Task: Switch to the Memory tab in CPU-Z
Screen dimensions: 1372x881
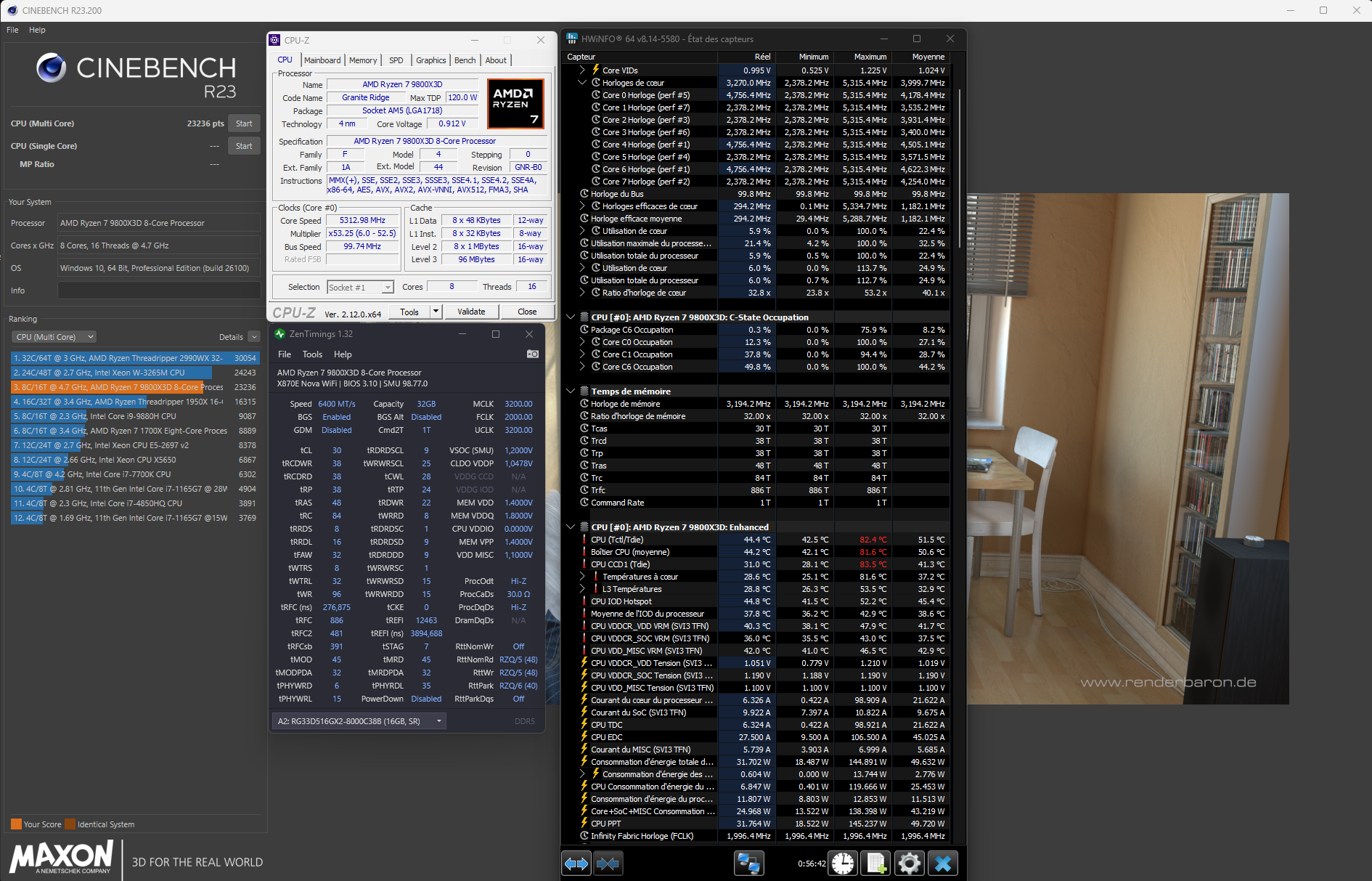Action: pyautogui.click(x=362, y=60)
